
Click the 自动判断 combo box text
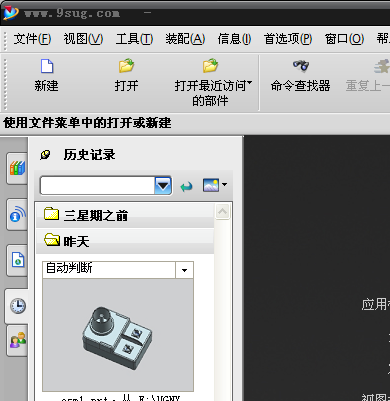pos(69,268)
